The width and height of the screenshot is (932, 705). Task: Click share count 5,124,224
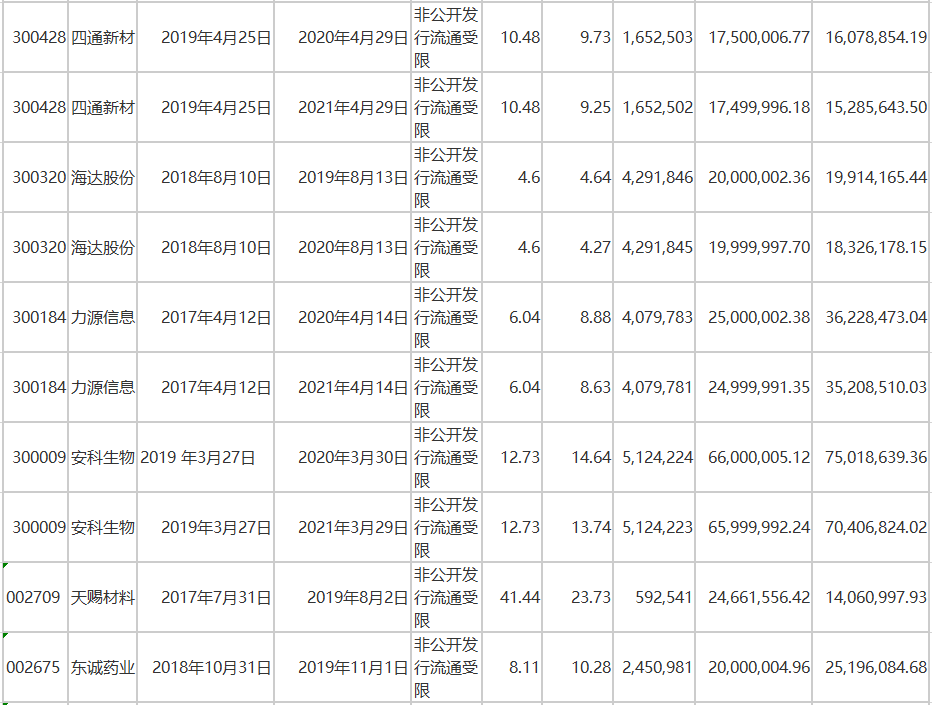click(653, 457)
